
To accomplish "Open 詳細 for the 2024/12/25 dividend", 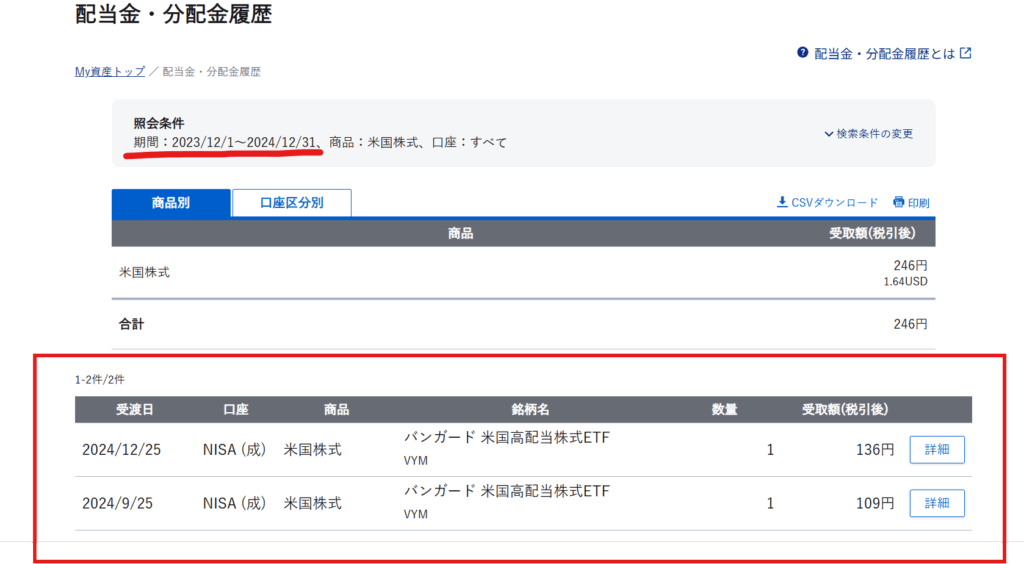I will click(936, 450).
